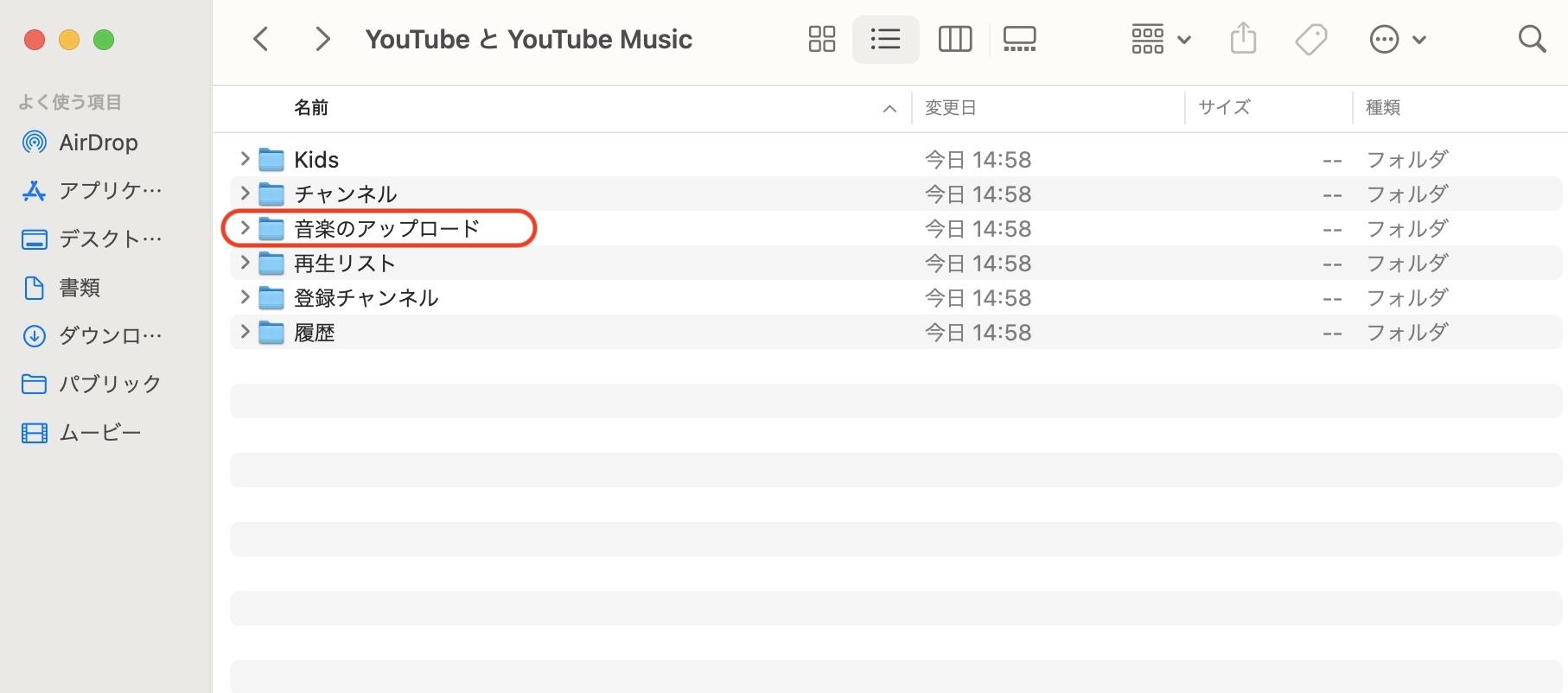Screen dimensions: 1568x693
Task: Select the 履歴 folder icon
Action: pyautogui.click(x=271, y=333)
